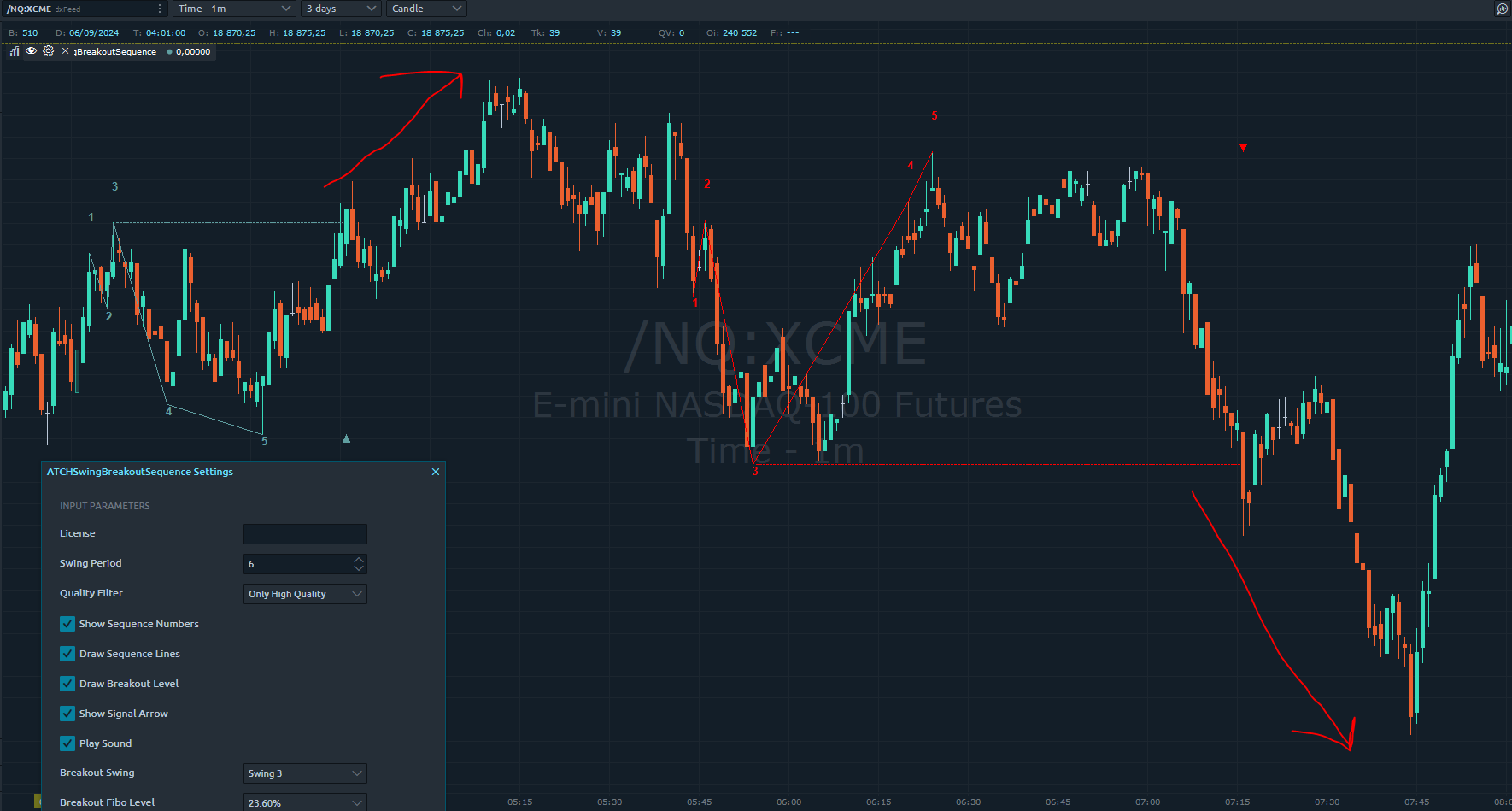The width and height of the screenshot is (1512, 811).
Task: Open BreakoutSequence indicator settings gear
Action: click(x=48, y=51)
